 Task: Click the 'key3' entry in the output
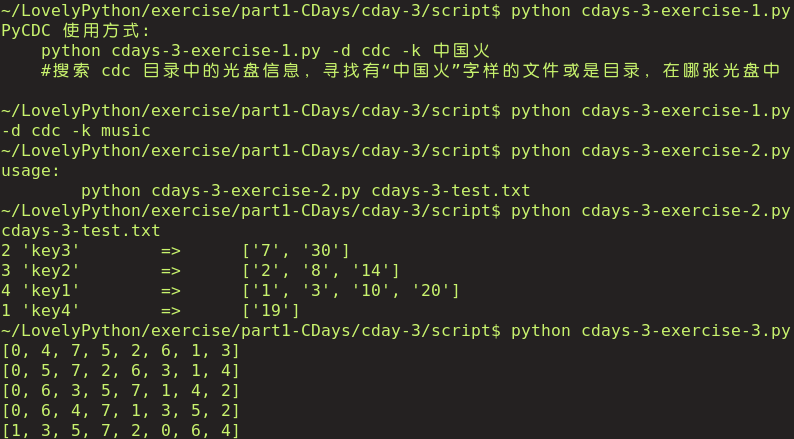coord(50,251)
